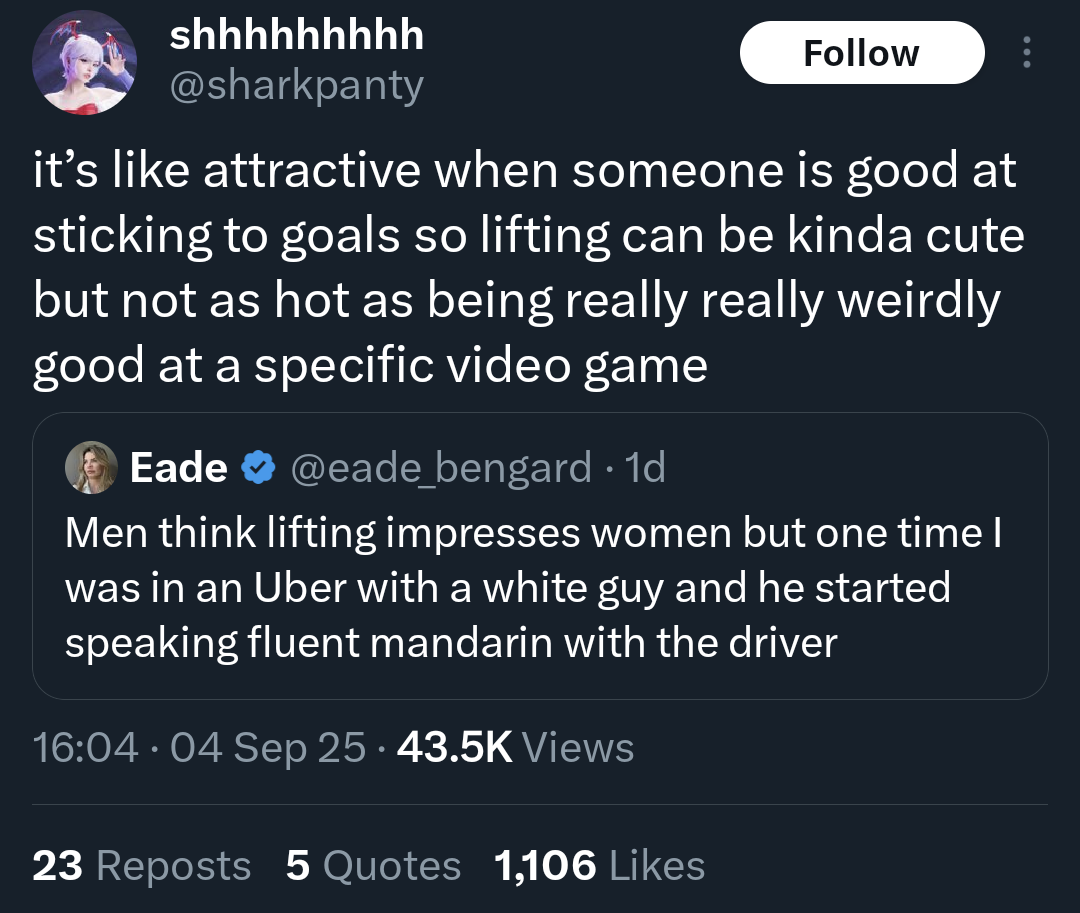This screenshot has height=913, width=1080.
Task: Show the 5 Quotes list
Action: point(373,865)
